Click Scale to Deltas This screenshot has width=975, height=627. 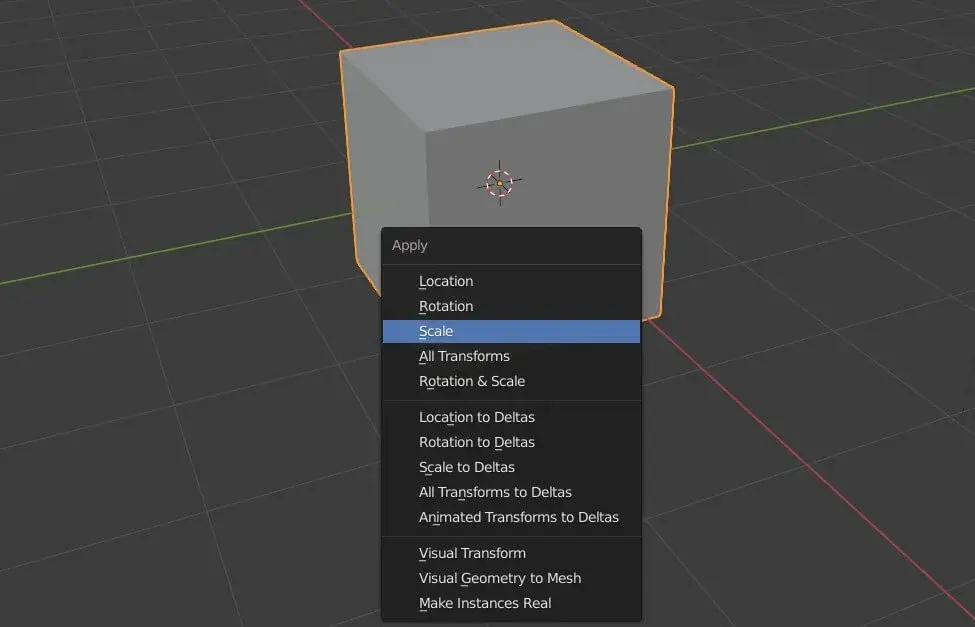[x=511, y=467]
